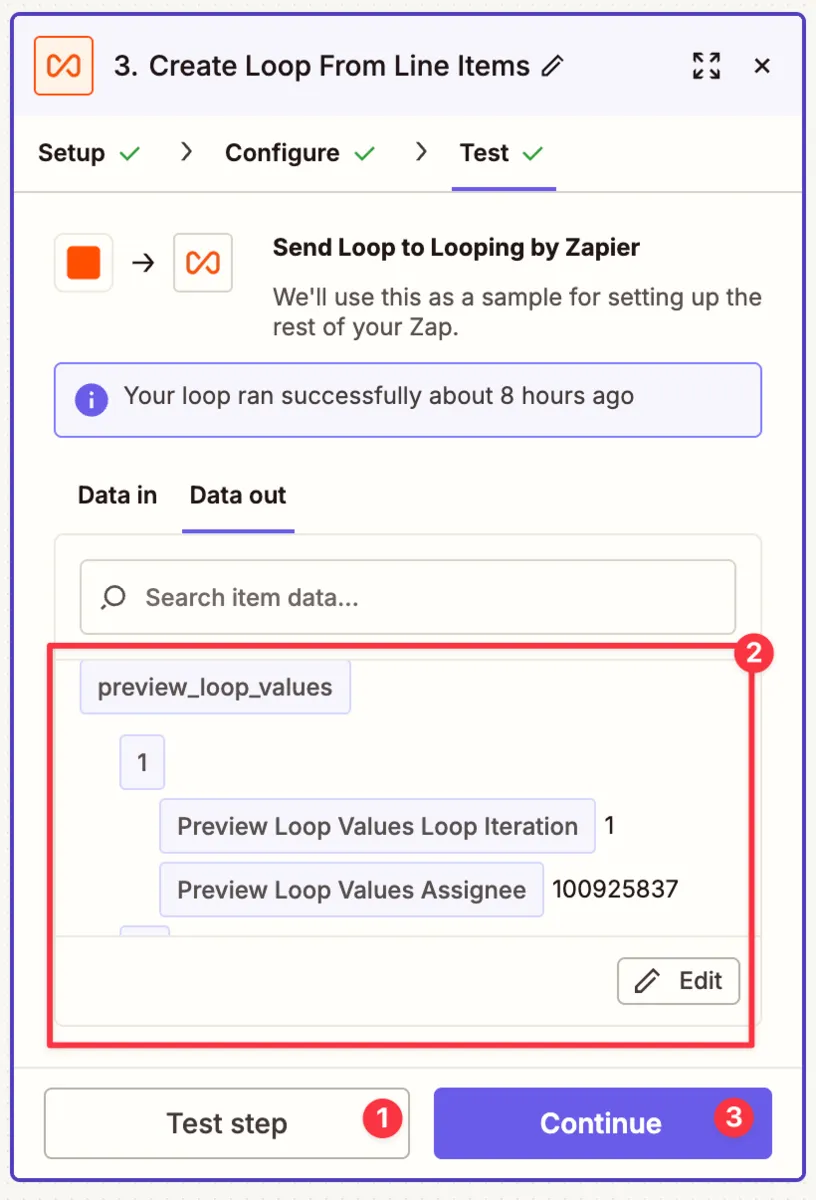The height and width of the screenshot is (1200, 816).
Task: Select the Data out tab
Action: point(238,496)
